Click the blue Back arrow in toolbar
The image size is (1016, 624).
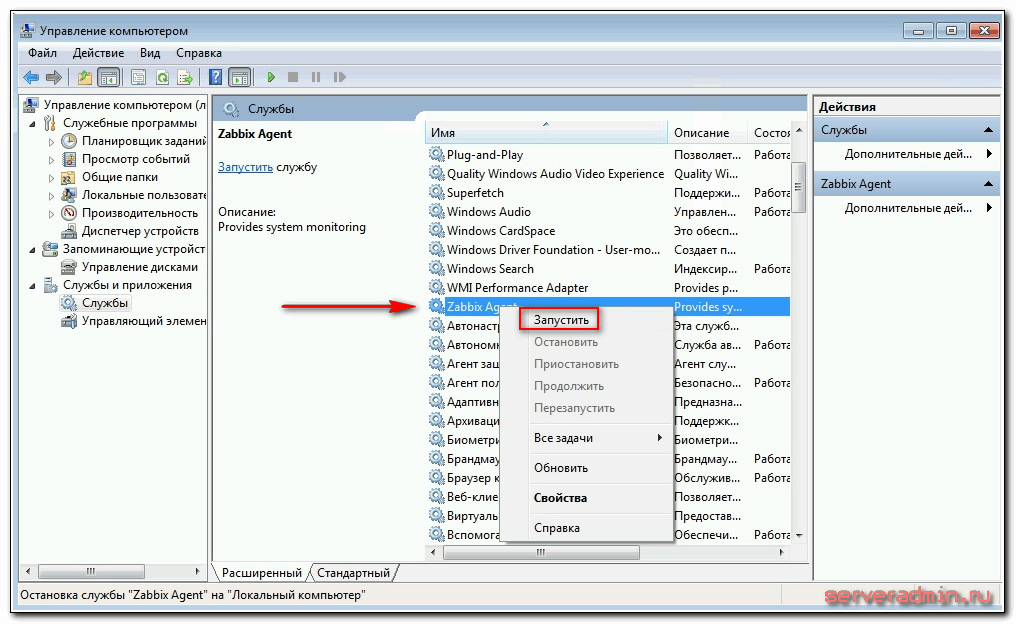pos(31,77)
